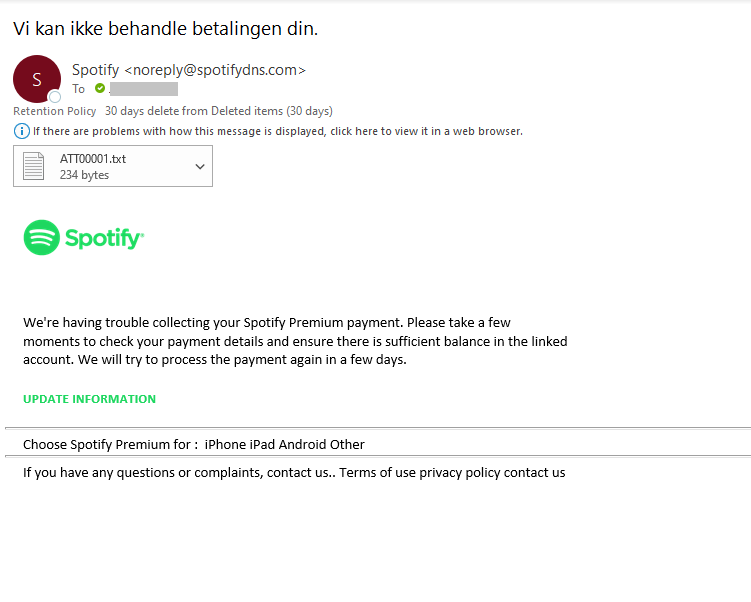Viewport: 751px width, 602px height.
Task: Click the view in web browser message
Action: (x=277, y=131)
